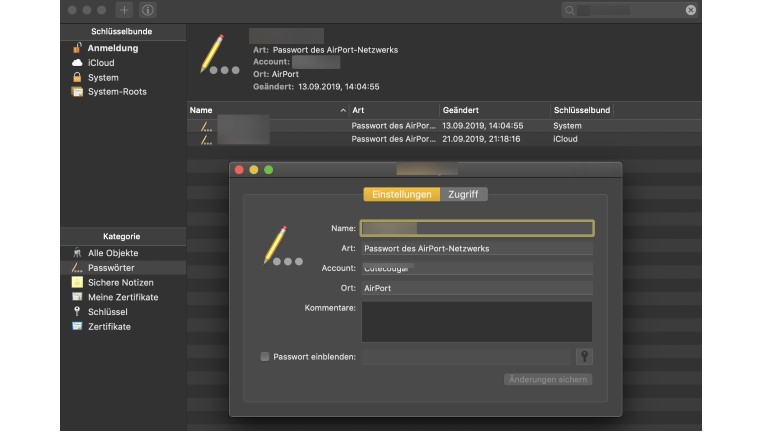Select the Anmeldung keychain
Screen dimensions: 768x432
[x=112, y=48]
